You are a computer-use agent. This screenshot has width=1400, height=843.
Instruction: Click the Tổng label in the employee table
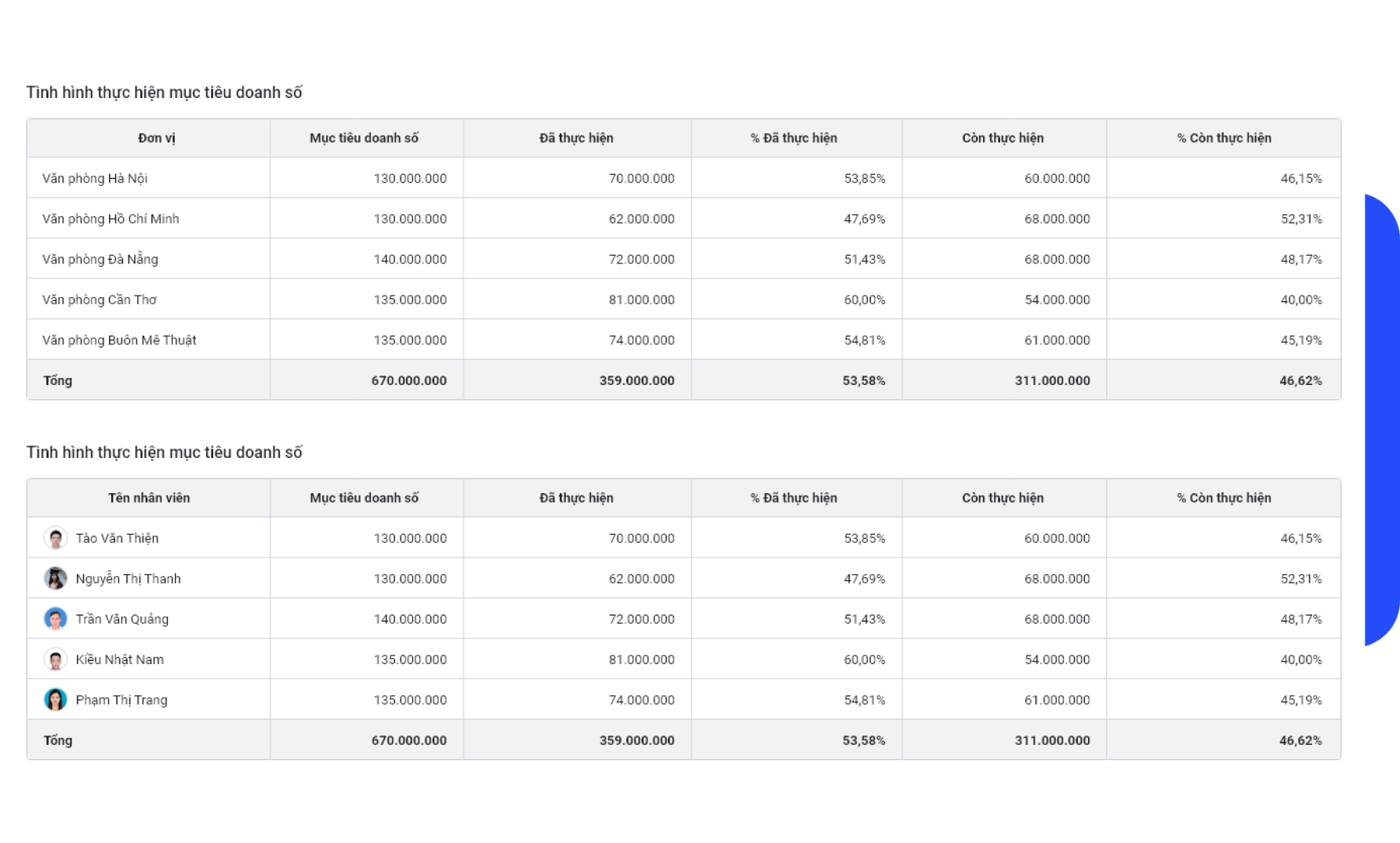pyautogui.click(x=58, y=740)
